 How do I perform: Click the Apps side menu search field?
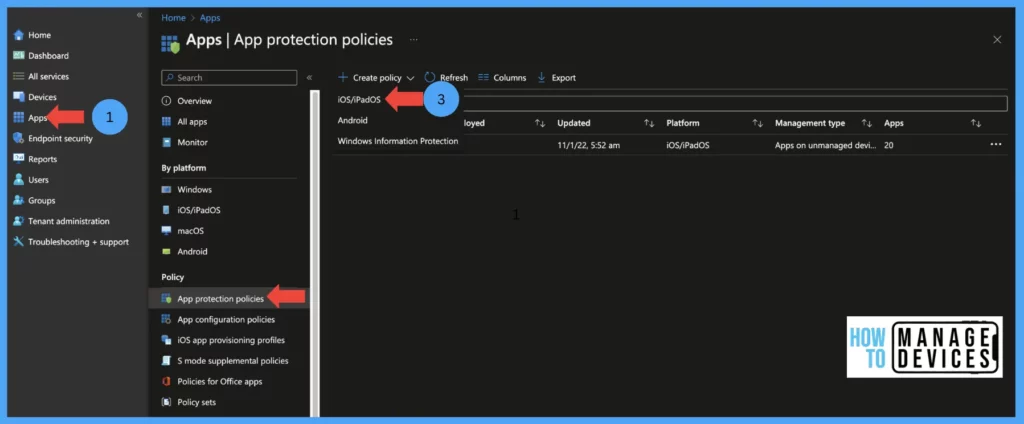click(x=229, y=78)
